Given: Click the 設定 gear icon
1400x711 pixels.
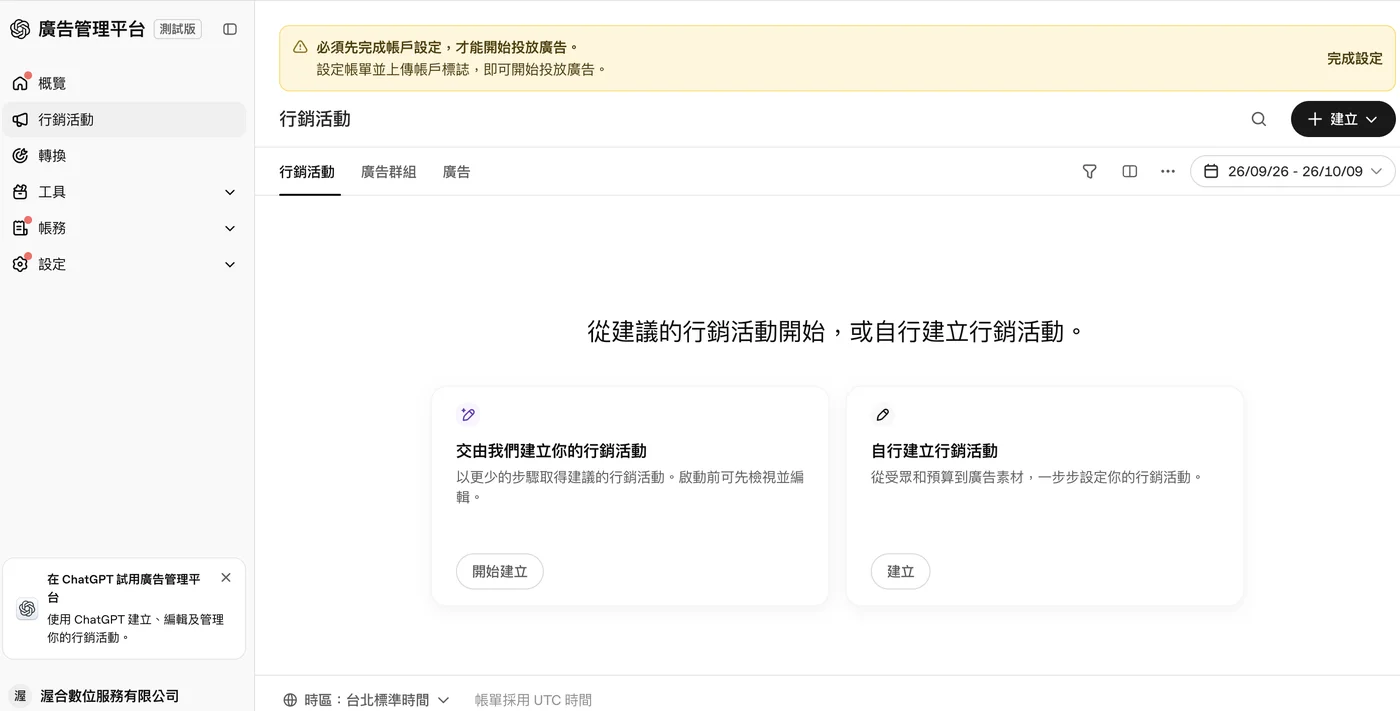Looking at the screenshot, I should coord(20,264).
